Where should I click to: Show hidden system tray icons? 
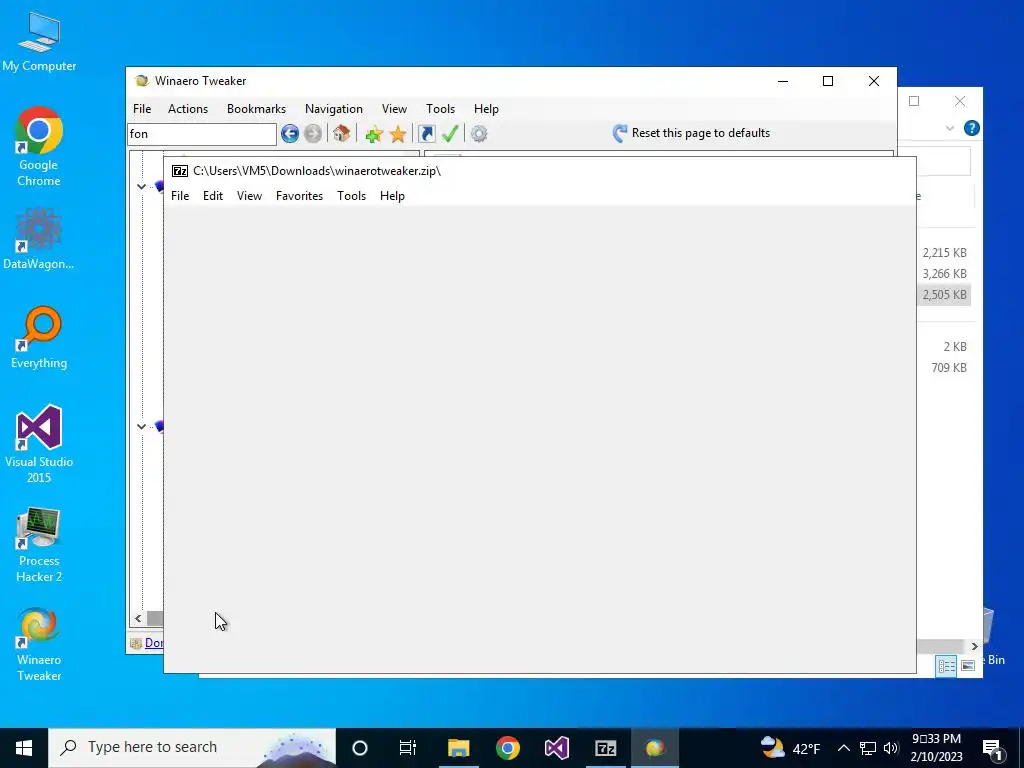pyautogui.click(x=843, y=748)
